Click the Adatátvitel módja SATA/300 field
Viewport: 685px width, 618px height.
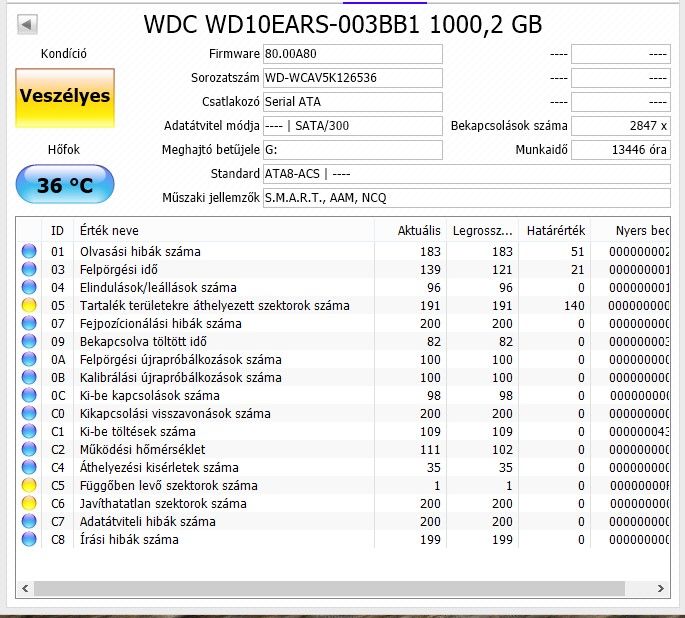click(353, 126)
